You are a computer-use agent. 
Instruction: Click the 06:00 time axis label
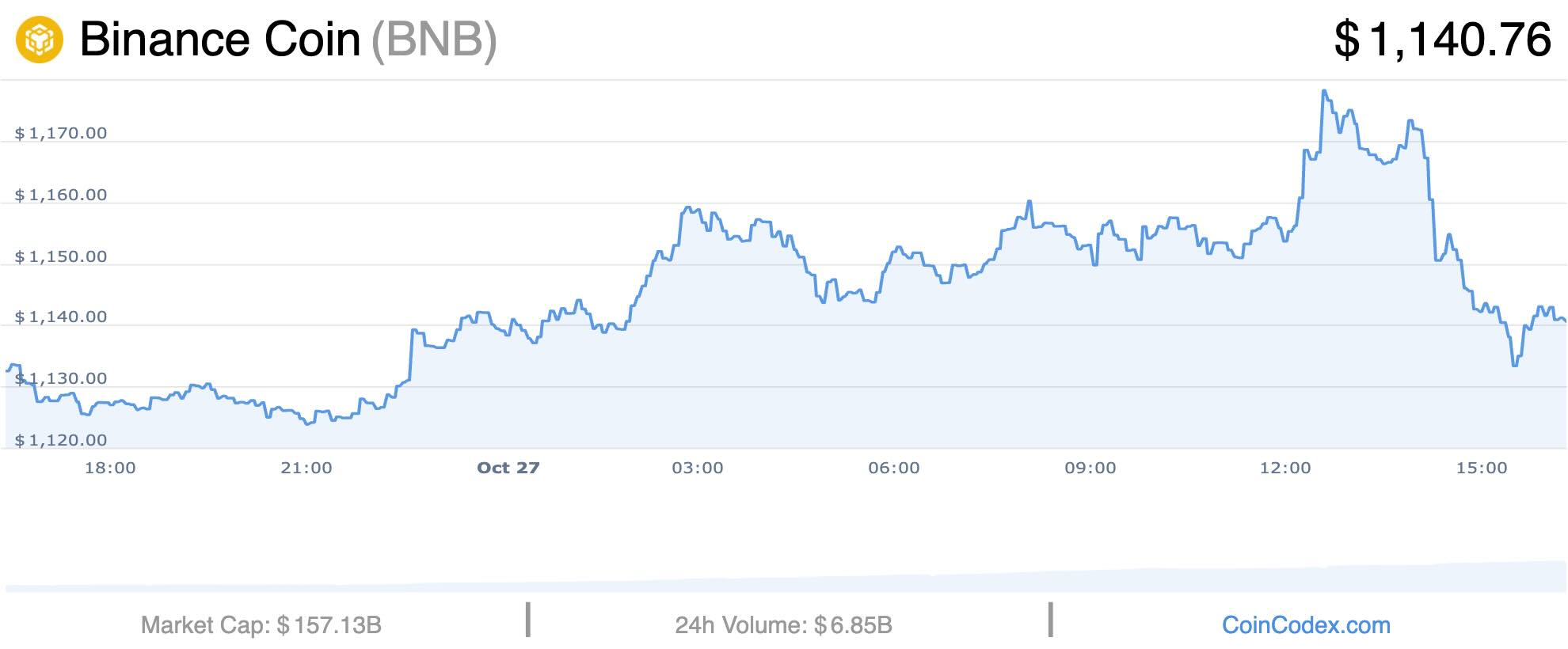coord(894,468)
